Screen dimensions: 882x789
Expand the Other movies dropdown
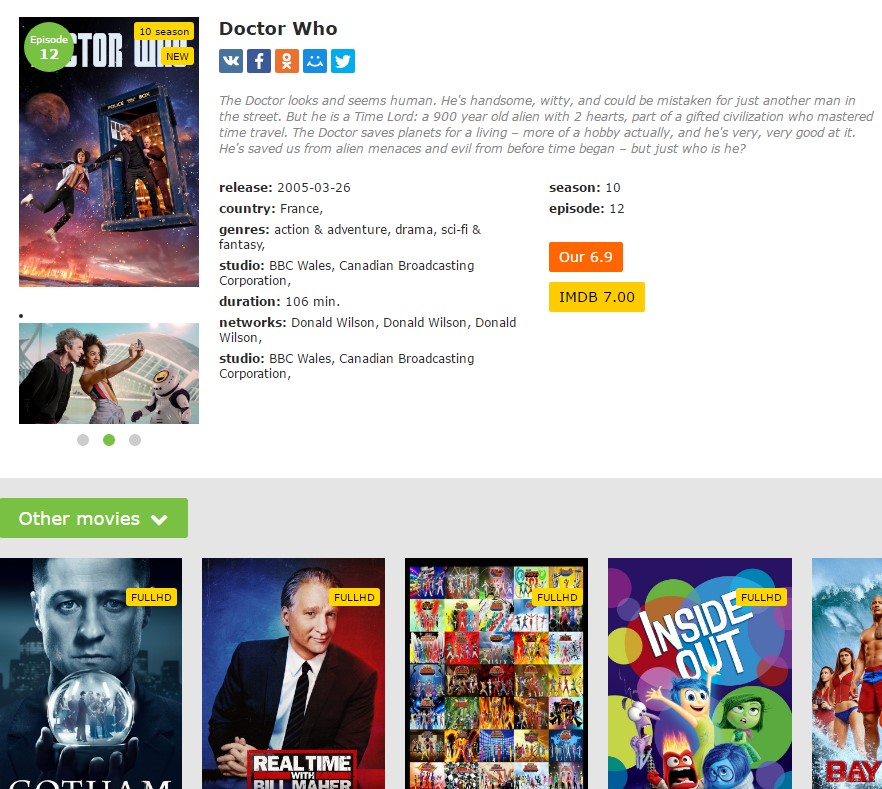pos(94,518)
